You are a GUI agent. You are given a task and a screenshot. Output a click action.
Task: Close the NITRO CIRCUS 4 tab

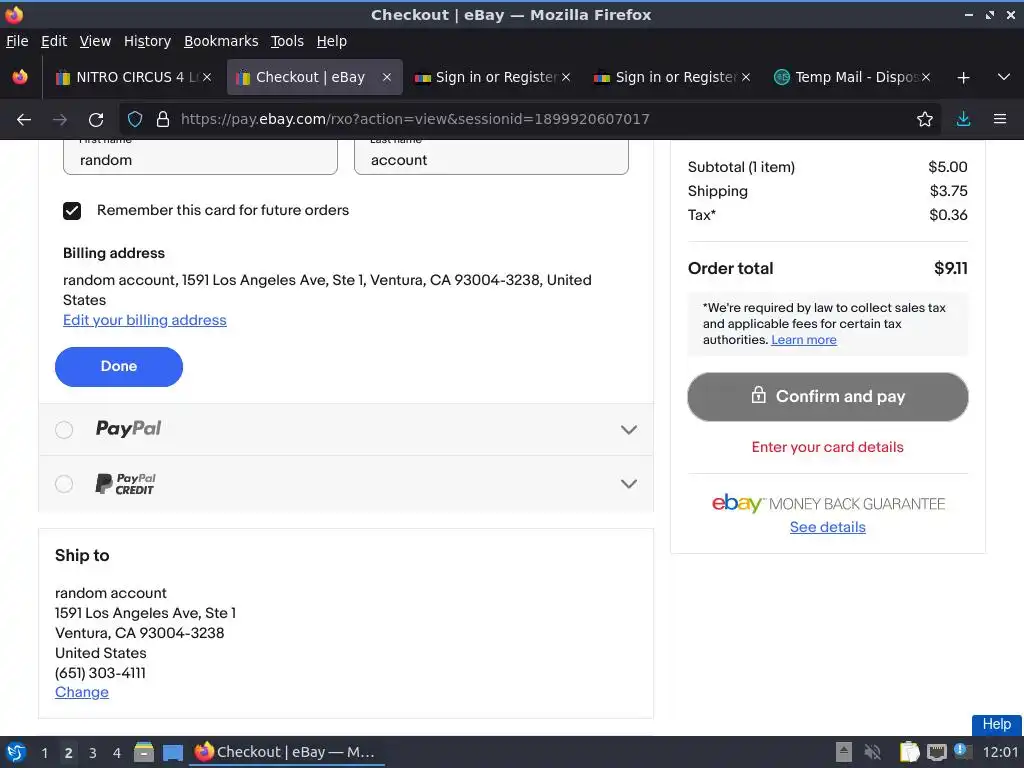[206, 77]
